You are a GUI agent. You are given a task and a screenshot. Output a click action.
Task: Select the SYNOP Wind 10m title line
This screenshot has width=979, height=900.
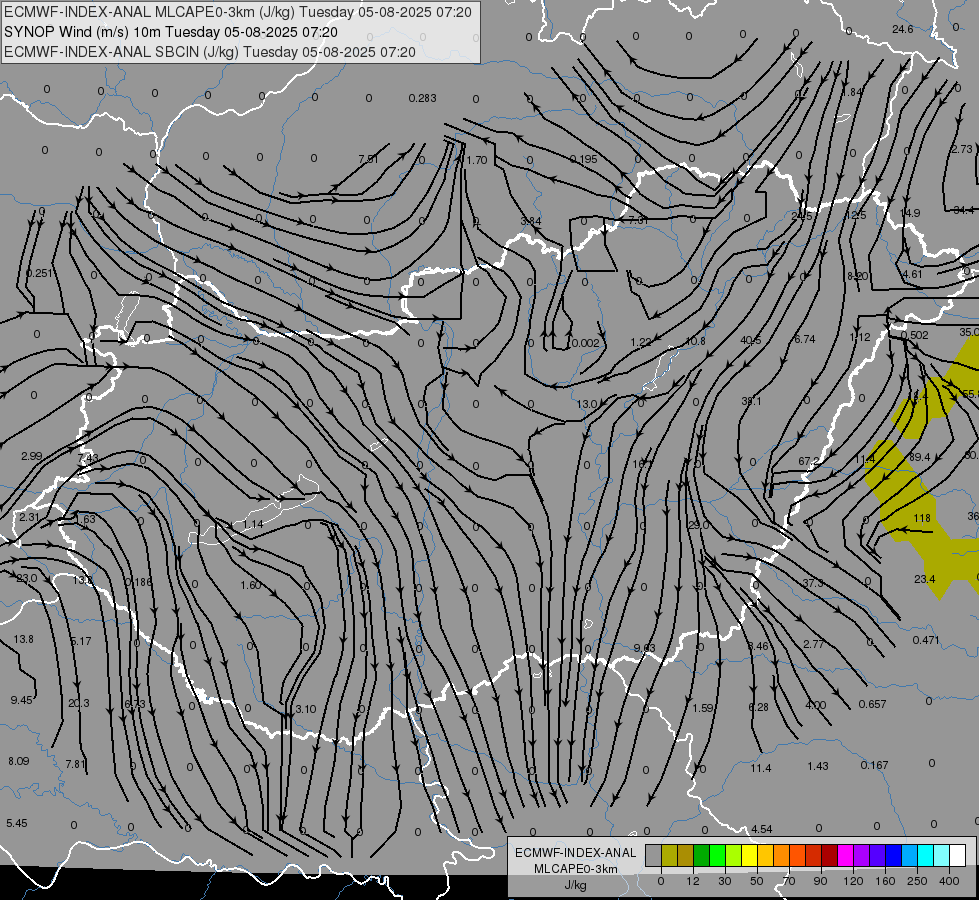click(170, 32)
